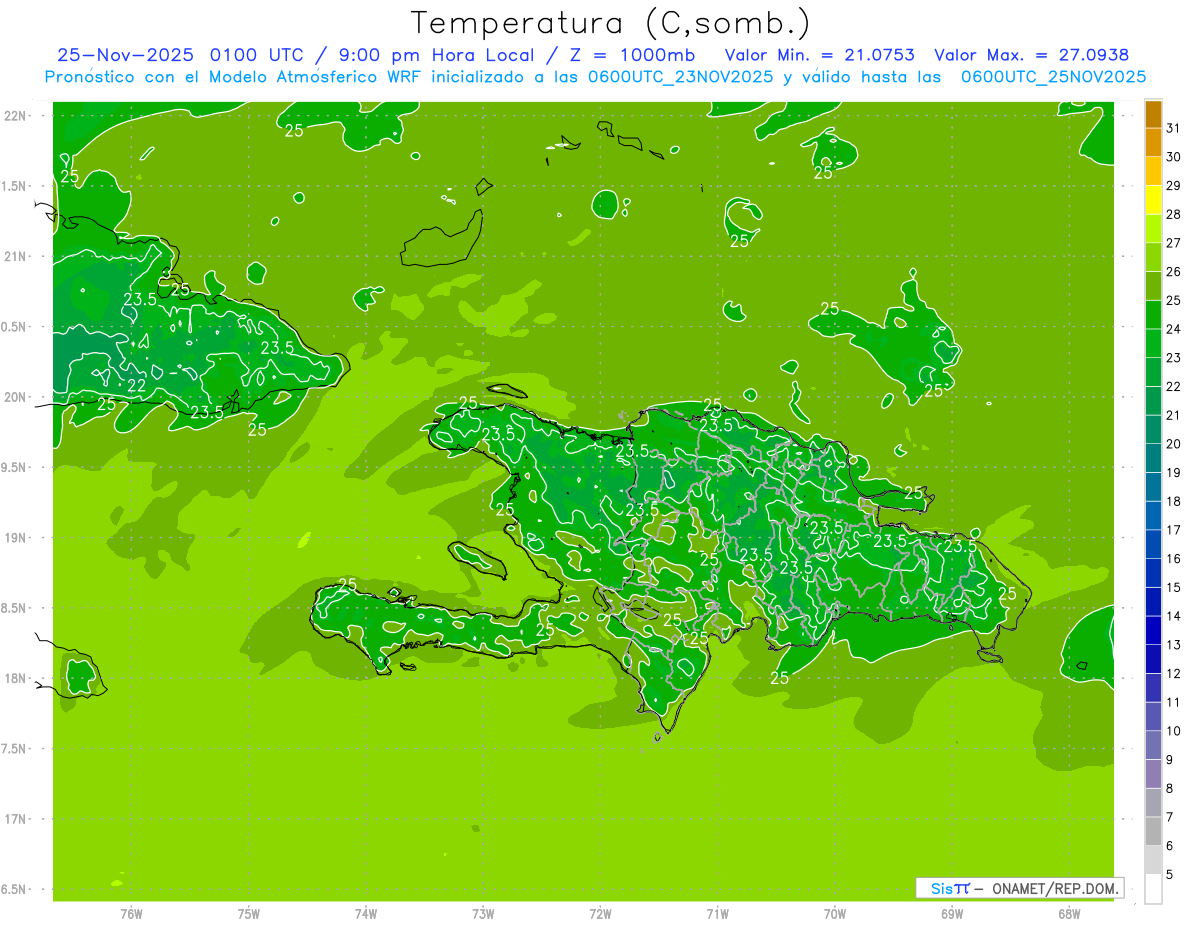Click the 69W longitude label
The height and width of the screenshot is (927, 1200).
(952, 914)
